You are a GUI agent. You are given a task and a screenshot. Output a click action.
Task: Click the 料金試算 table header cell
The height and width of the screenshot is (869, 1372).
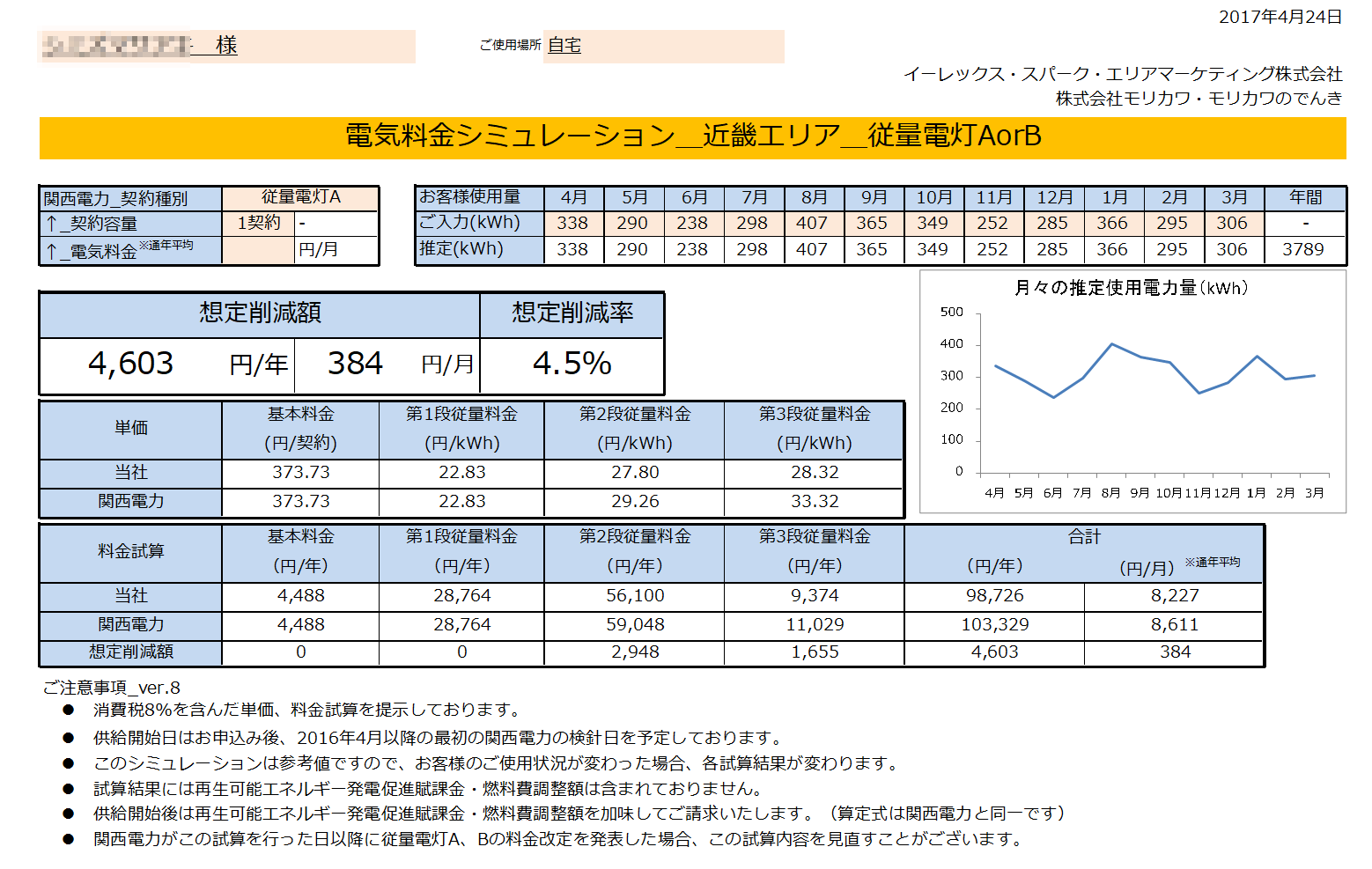tap(131, 552)
